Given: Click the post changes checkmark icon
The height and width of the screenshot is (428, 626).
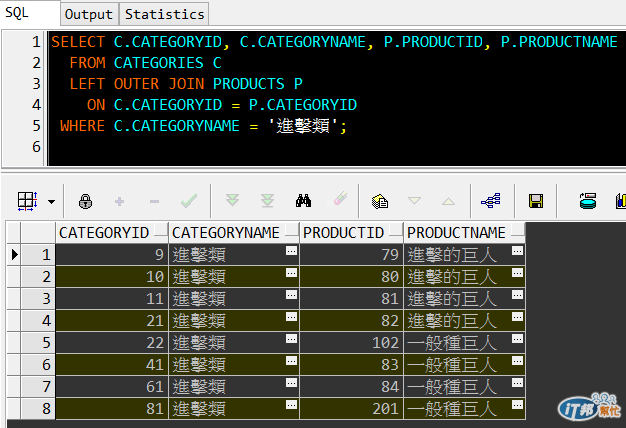Looking at the screenshot, I should (189, 201).
